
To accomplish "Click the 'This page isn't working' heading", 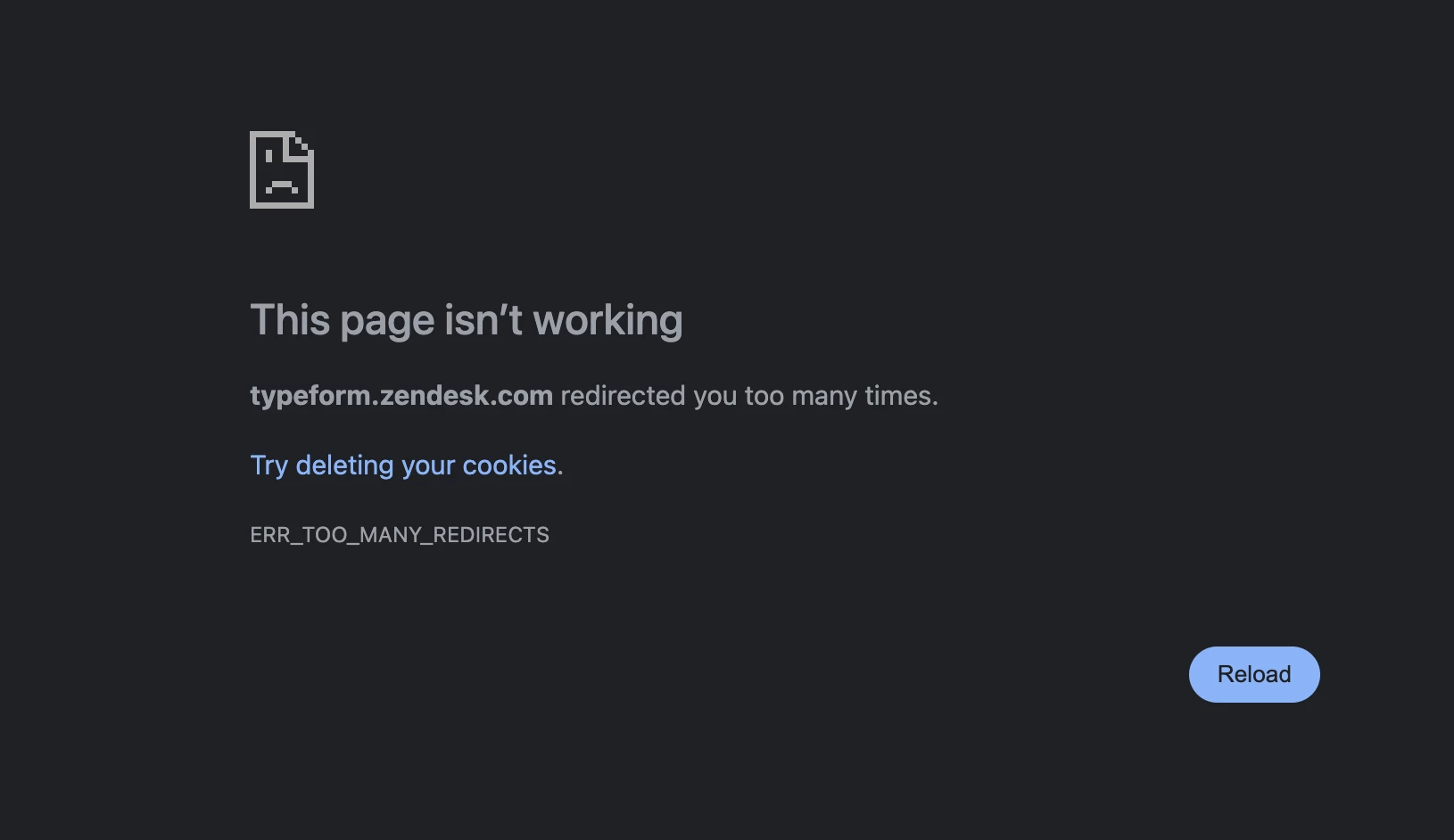I will tap(467, 321).
